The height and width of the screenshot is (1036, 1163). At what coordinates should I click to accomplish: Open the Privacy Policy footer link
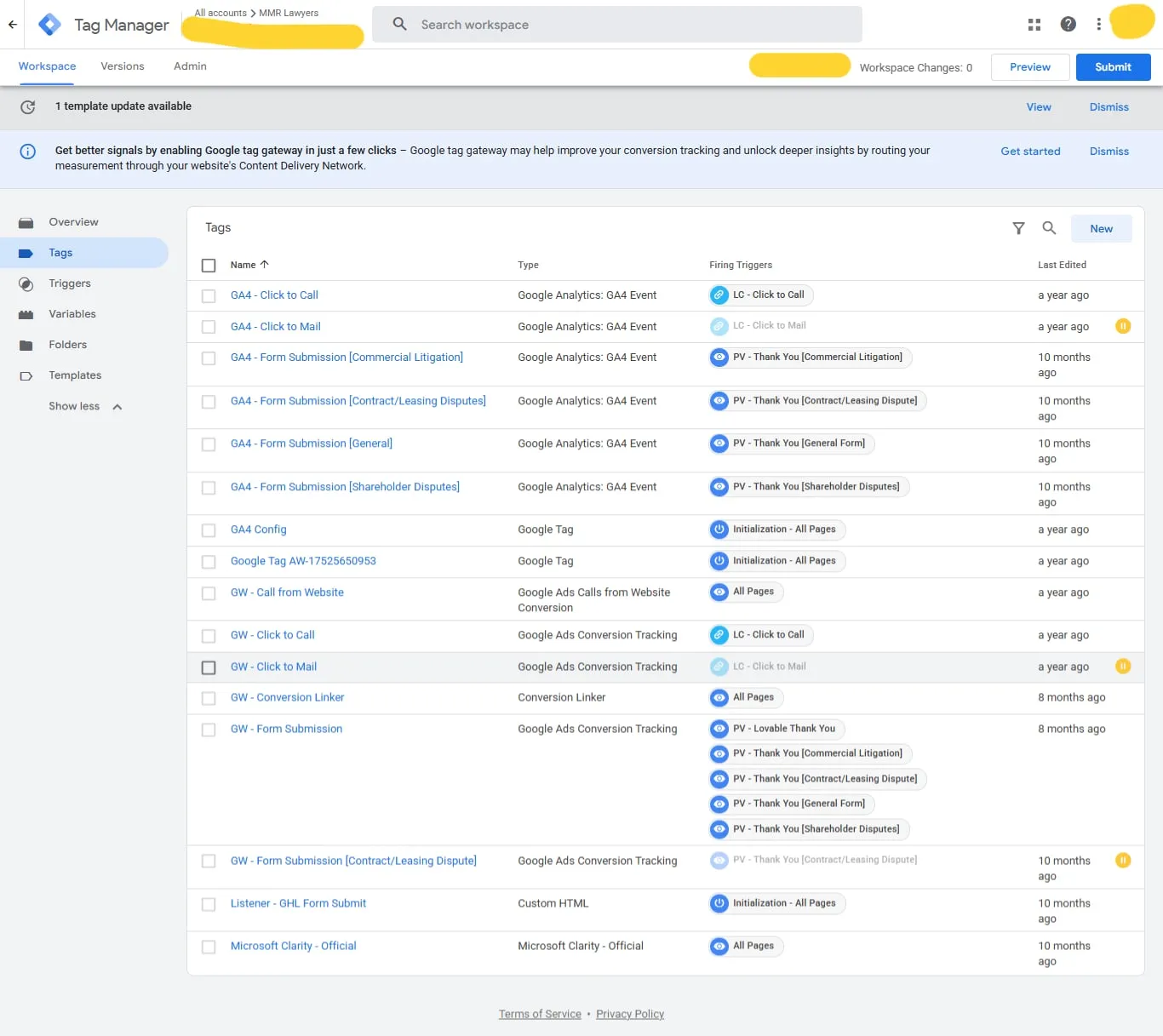click(630, 1014)
